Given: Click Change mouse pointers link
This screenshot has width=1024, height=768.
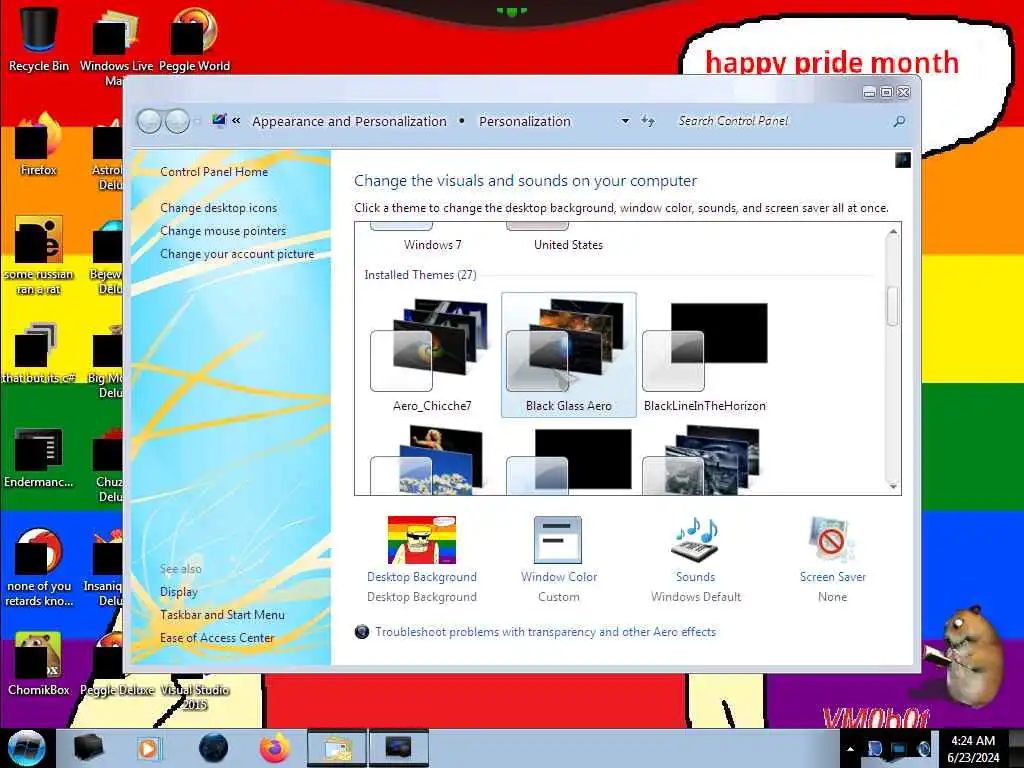Looking at the screenshot, I should coord(223,231).
